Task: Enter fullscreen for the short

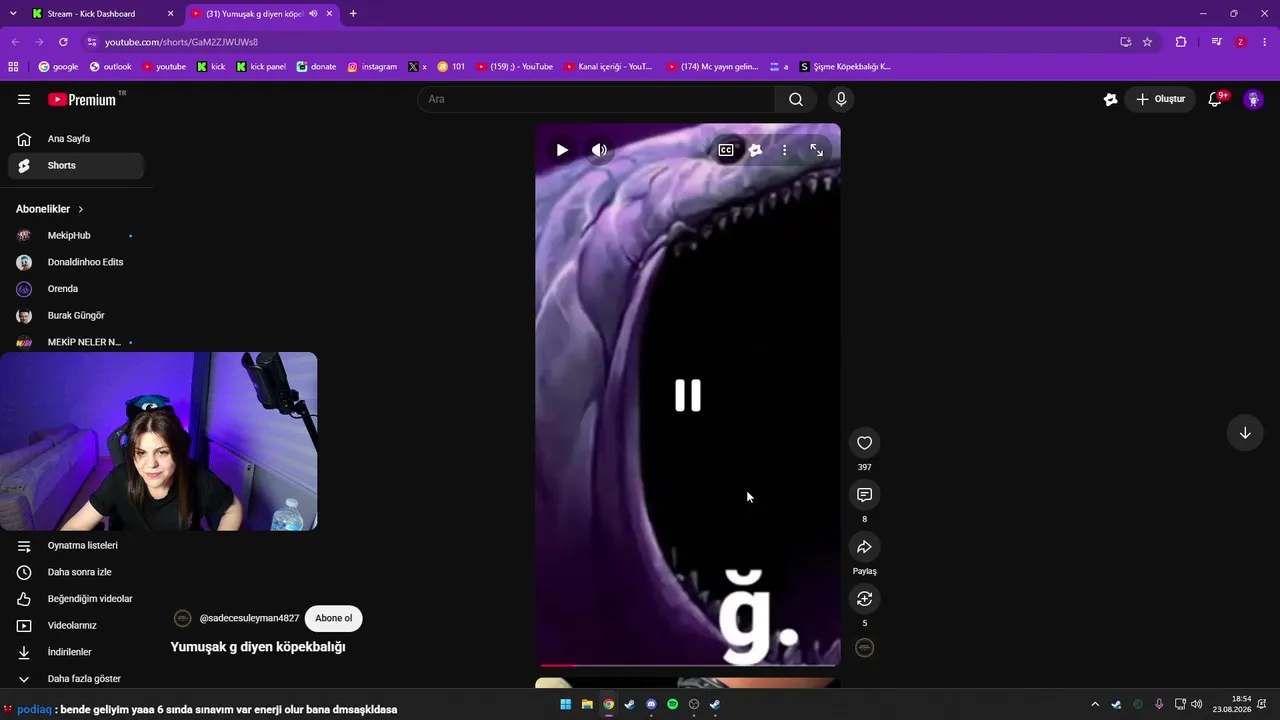Action: (817, 150)
